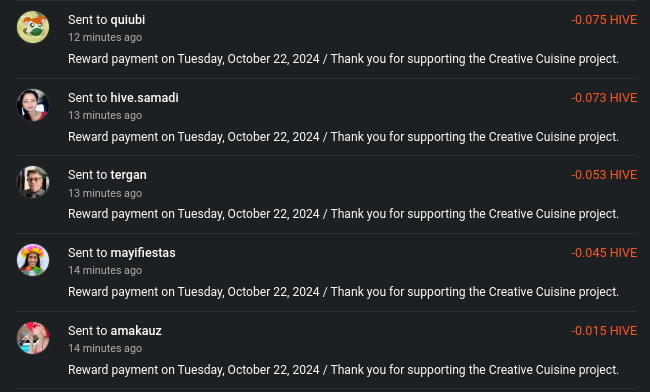650x392 pixels.
Task: Click the tergan username link
Action: tap(129, 175)
